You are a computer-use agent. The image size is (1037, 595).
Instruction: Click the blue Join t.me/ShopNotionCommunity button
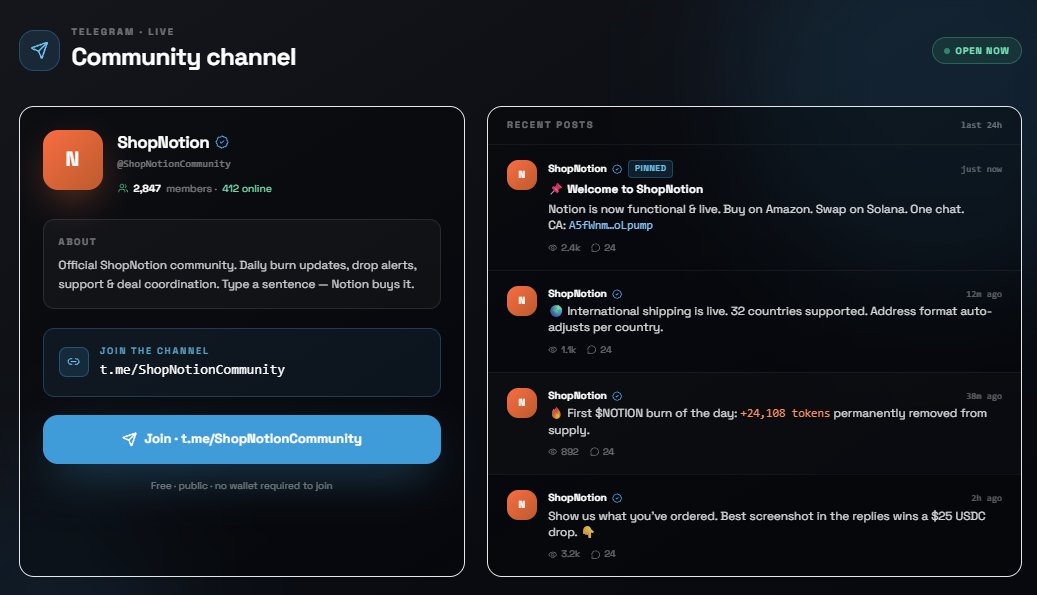point(242,440)
